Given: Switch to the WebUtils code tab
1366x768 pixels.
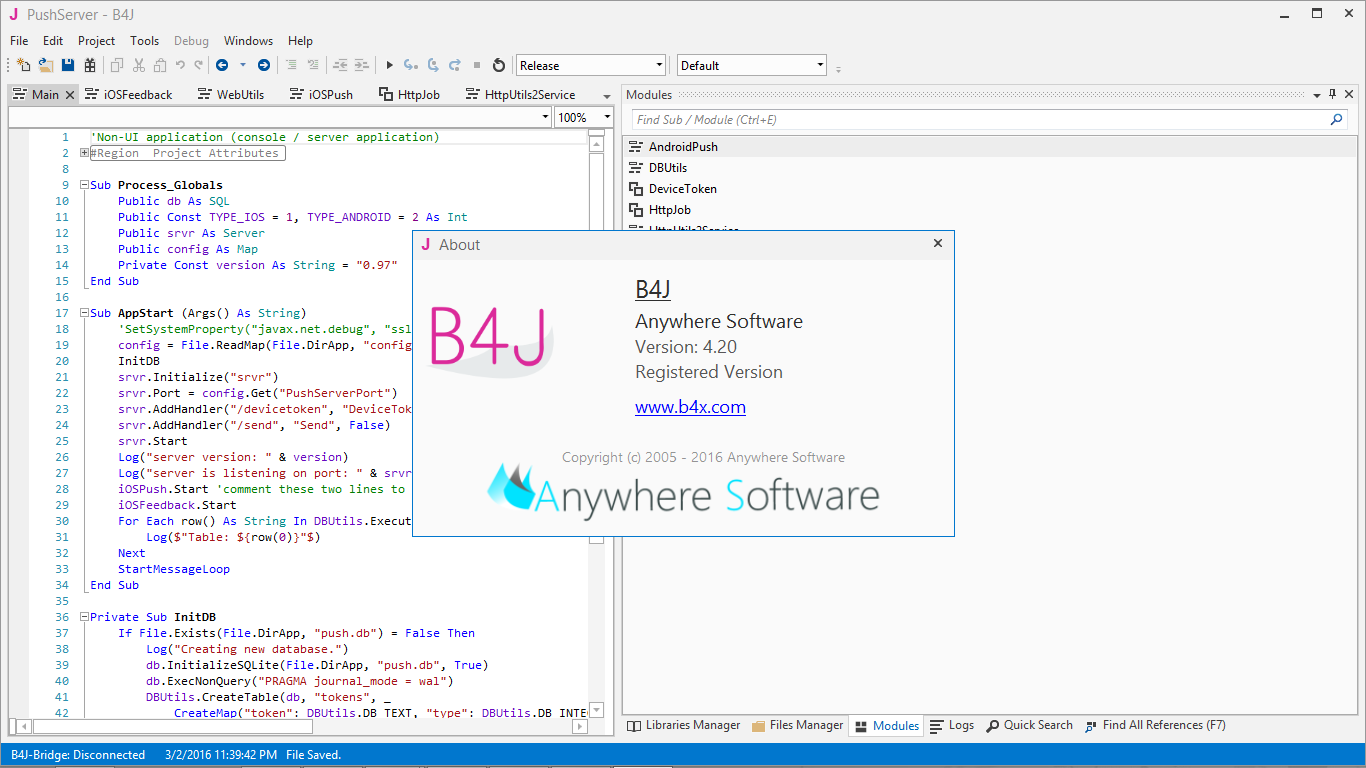Looking at the screenshot, I should click(x=231, y=95).
